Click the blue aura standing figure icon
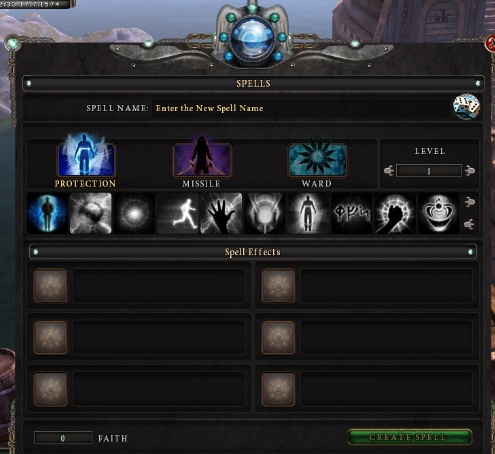Viewport: 495px width, 454px height. [47, 213]
